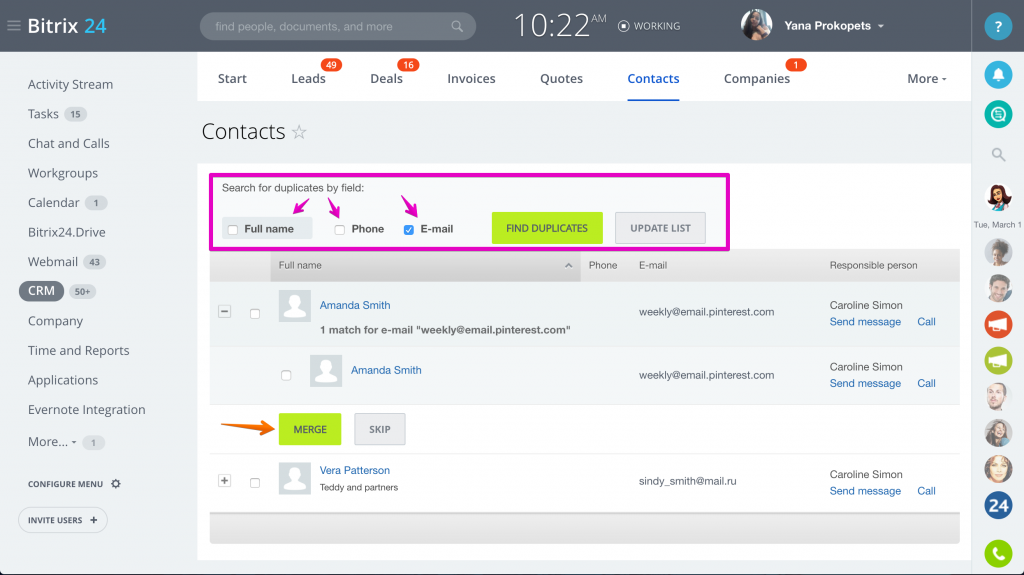The image size is (1024, 575).
Task: Sort by the Full name column header
Action: click(425, 265)
